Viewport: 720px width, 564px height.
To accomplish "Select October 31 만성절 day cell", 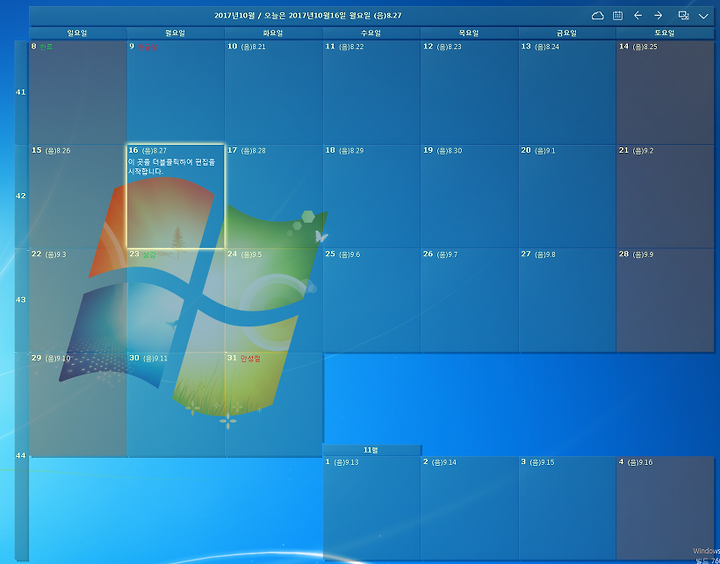I will tap(273, 405).
